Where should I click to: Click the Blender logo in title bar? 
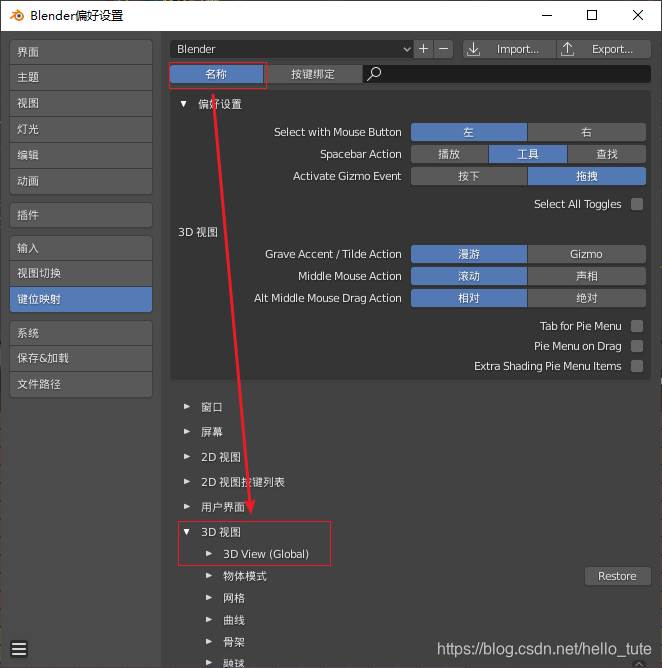click(17, 16)
